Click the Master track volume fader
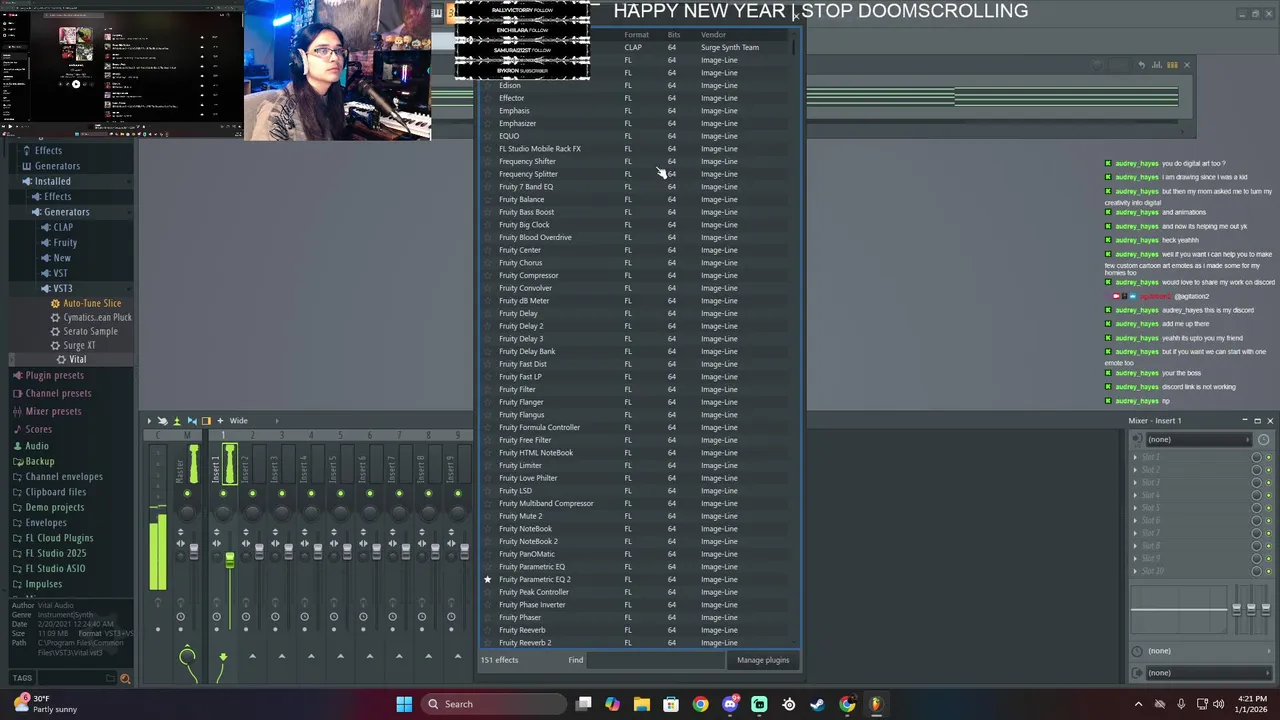Viewport: 1280px width, 720px height. (193, 550)
